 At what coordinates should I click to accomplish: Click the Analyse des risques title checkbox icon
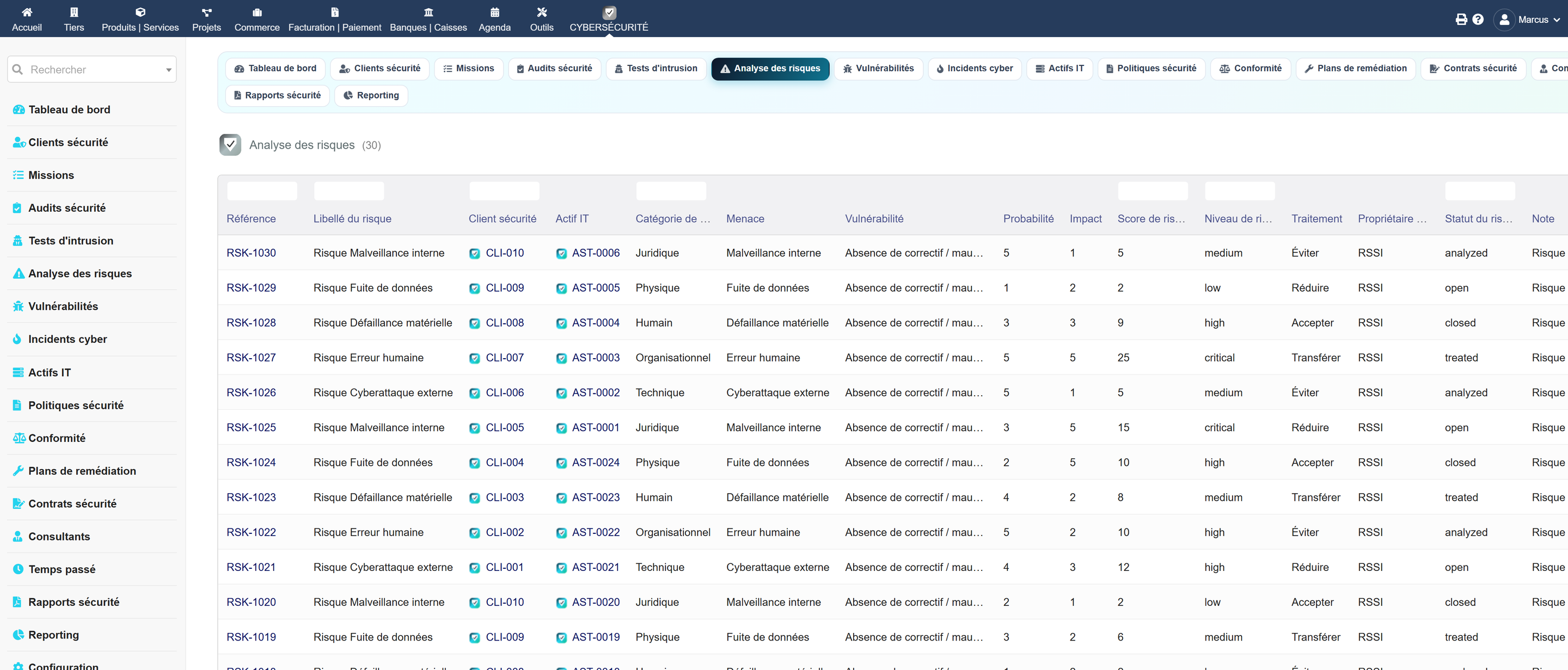230,145
